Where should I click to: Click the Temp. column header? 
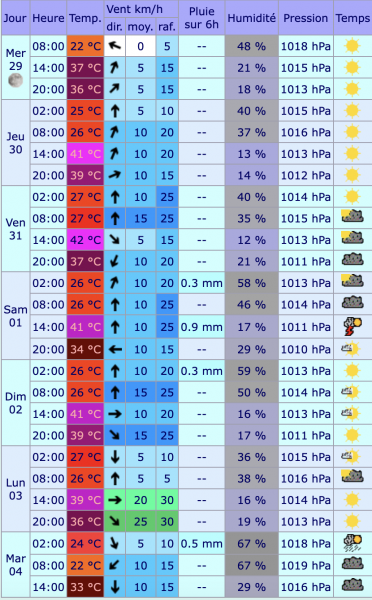[x=85, y=18]
